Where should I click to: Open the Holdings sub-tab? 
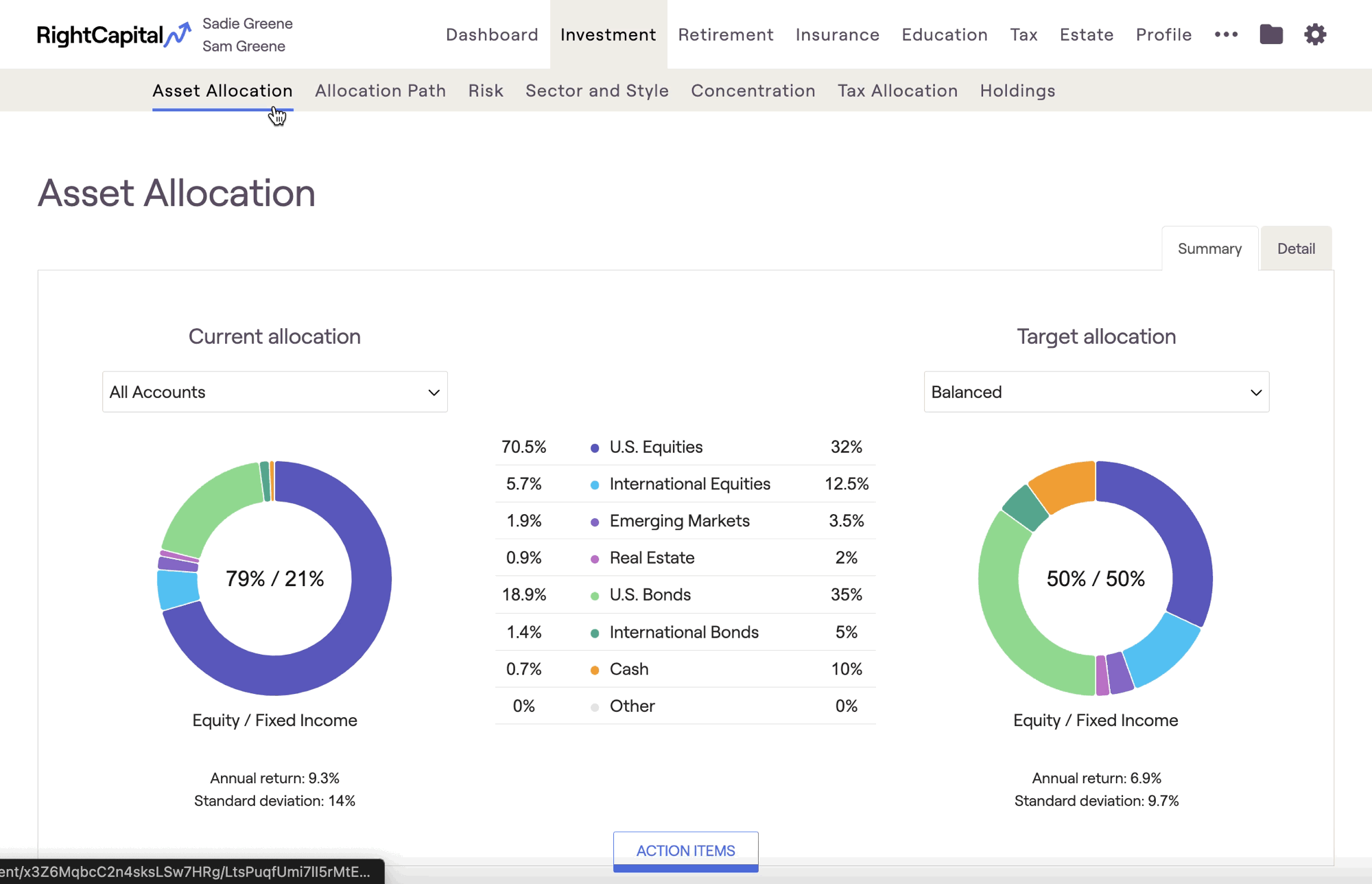1017,91
